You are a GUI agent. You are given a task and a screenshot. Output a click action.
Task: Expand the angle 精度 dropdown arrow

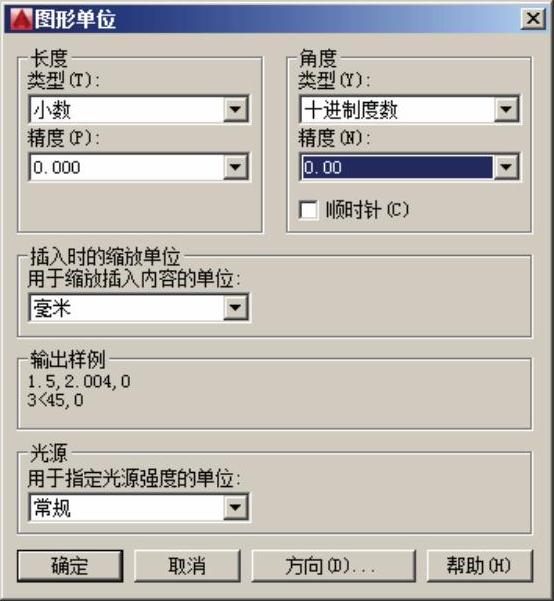(506, 167)
